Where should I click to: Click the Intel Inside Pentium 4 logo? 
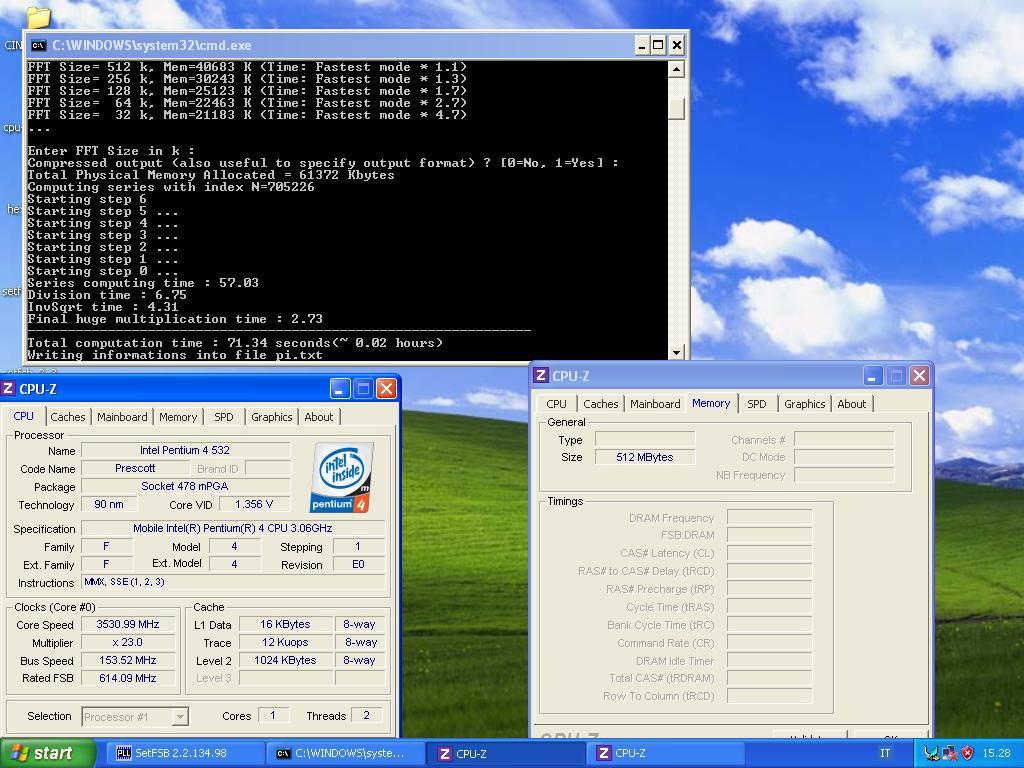click(342, 477)
